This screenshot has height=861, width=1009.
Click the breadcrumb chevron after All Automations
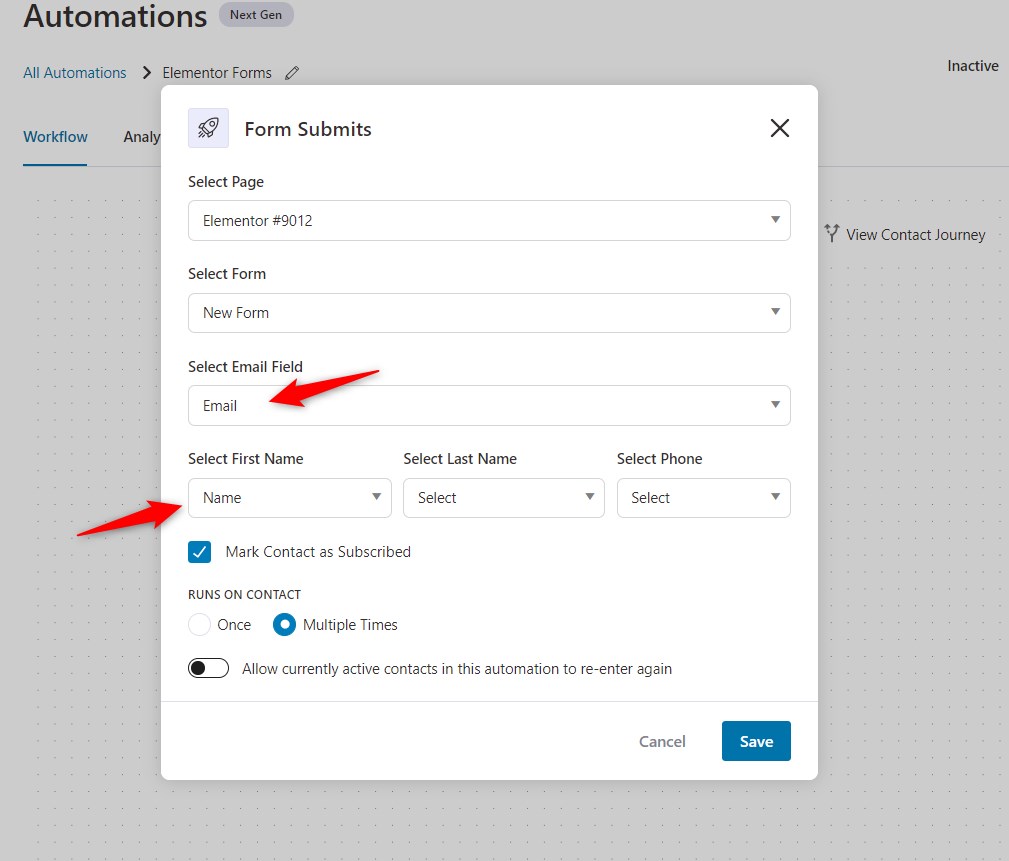coord(147,73)
